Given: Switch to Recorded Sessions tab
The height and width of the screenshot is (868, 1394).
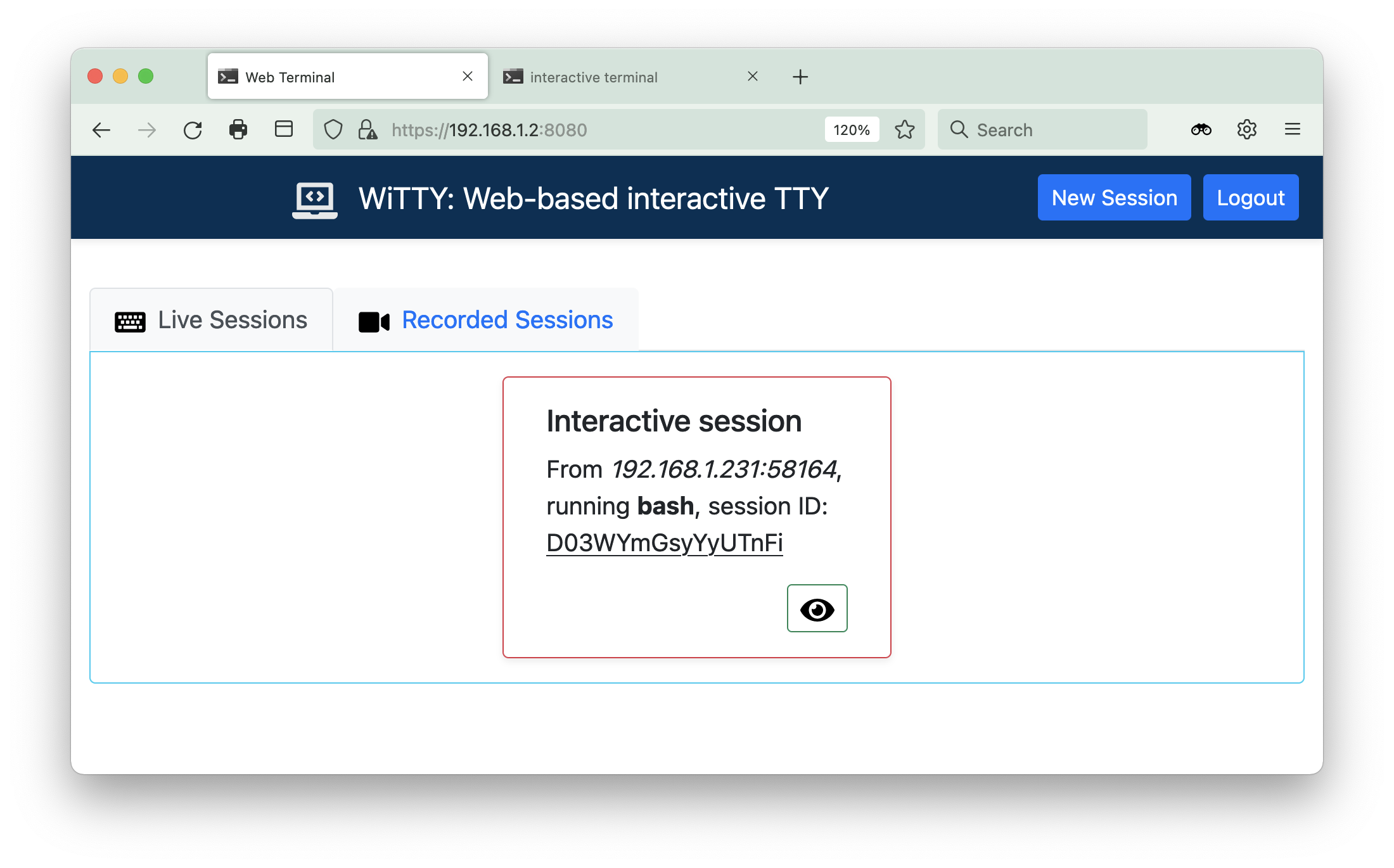Looking at the screenshot, I should coord(486,320).
